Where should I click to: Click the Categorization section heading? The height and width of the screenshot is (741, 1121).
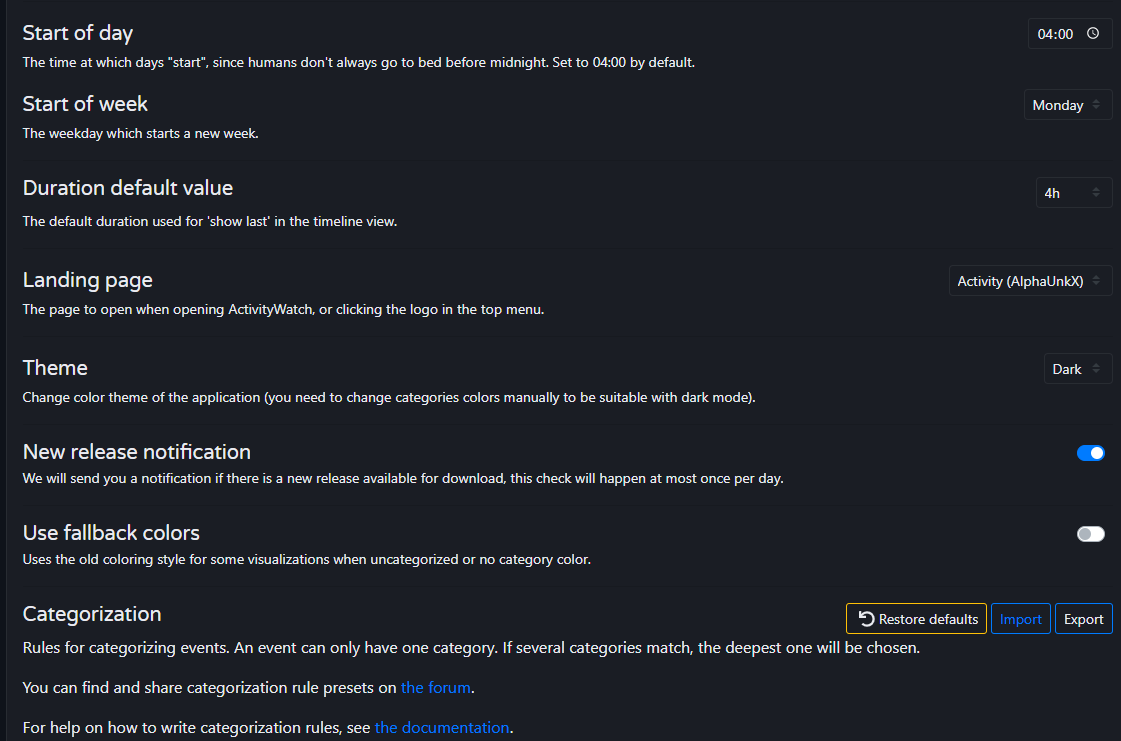[x=92, y=613]
